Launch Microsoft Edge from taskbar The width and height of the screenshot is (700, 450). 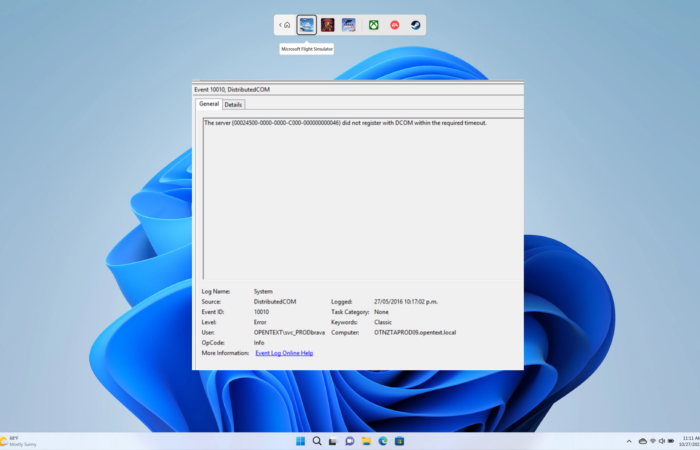point(383,441)
